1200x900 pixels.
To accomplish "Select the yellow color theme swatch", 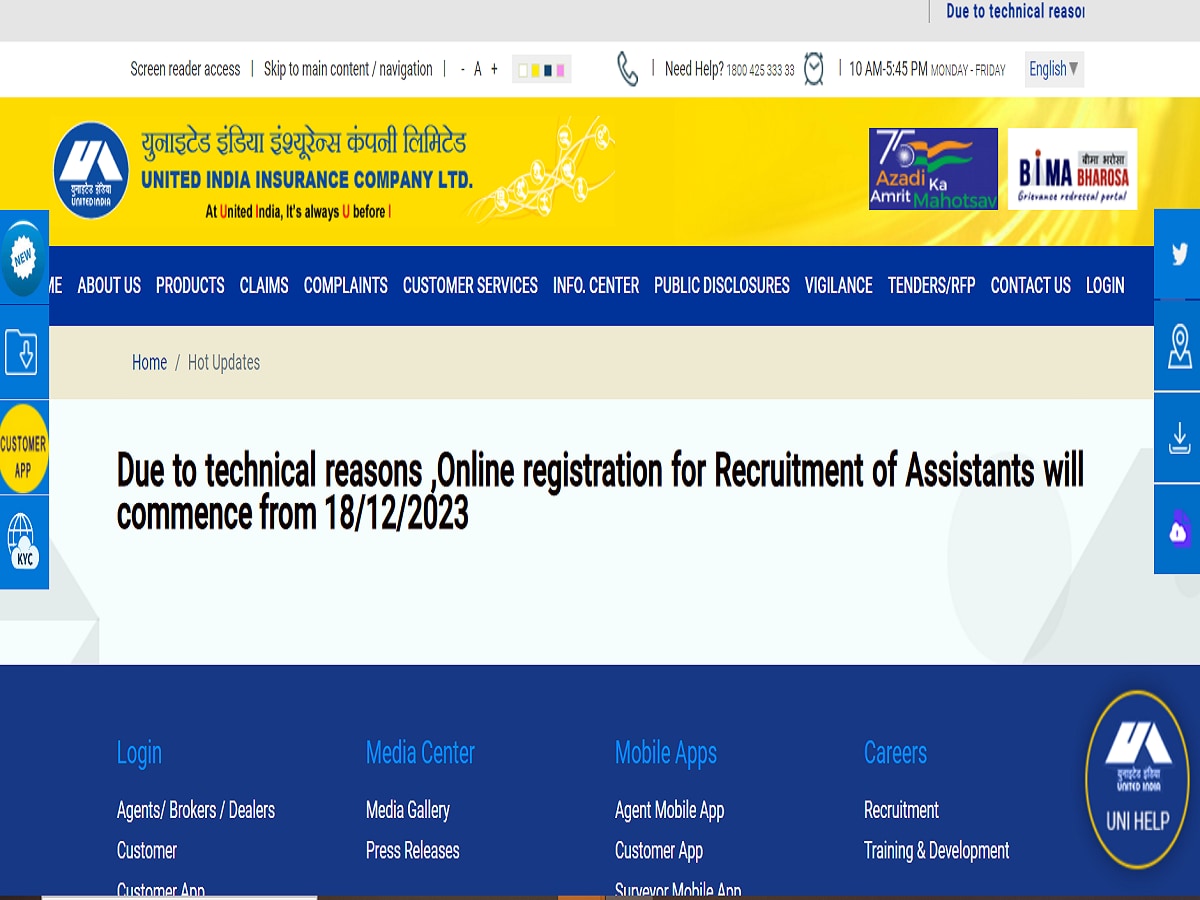I will pos(536,70).
